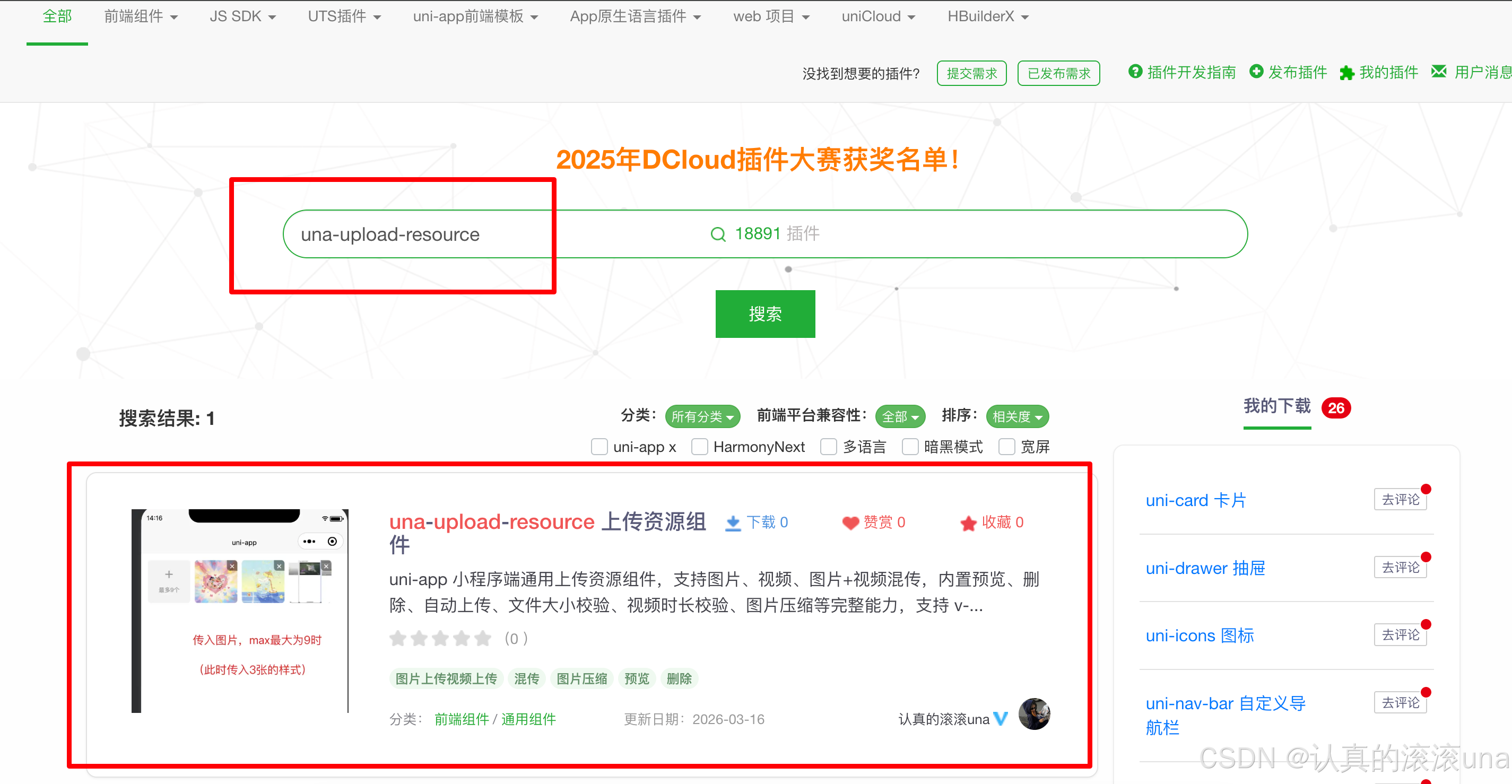The height and width of the screenshot is (784, 1512).
Task: Select the 我的下载 tab
Action: coord(1277,406)
